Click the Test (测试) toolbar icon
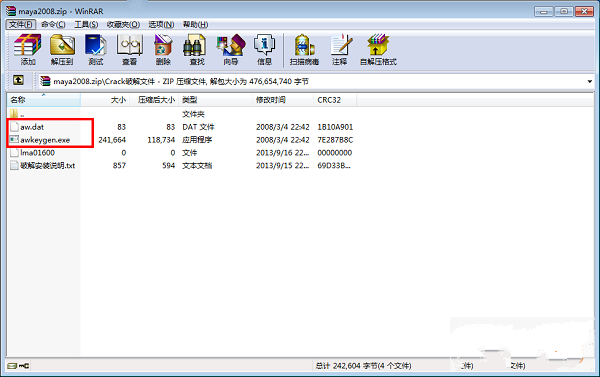 tap(96, 49)
